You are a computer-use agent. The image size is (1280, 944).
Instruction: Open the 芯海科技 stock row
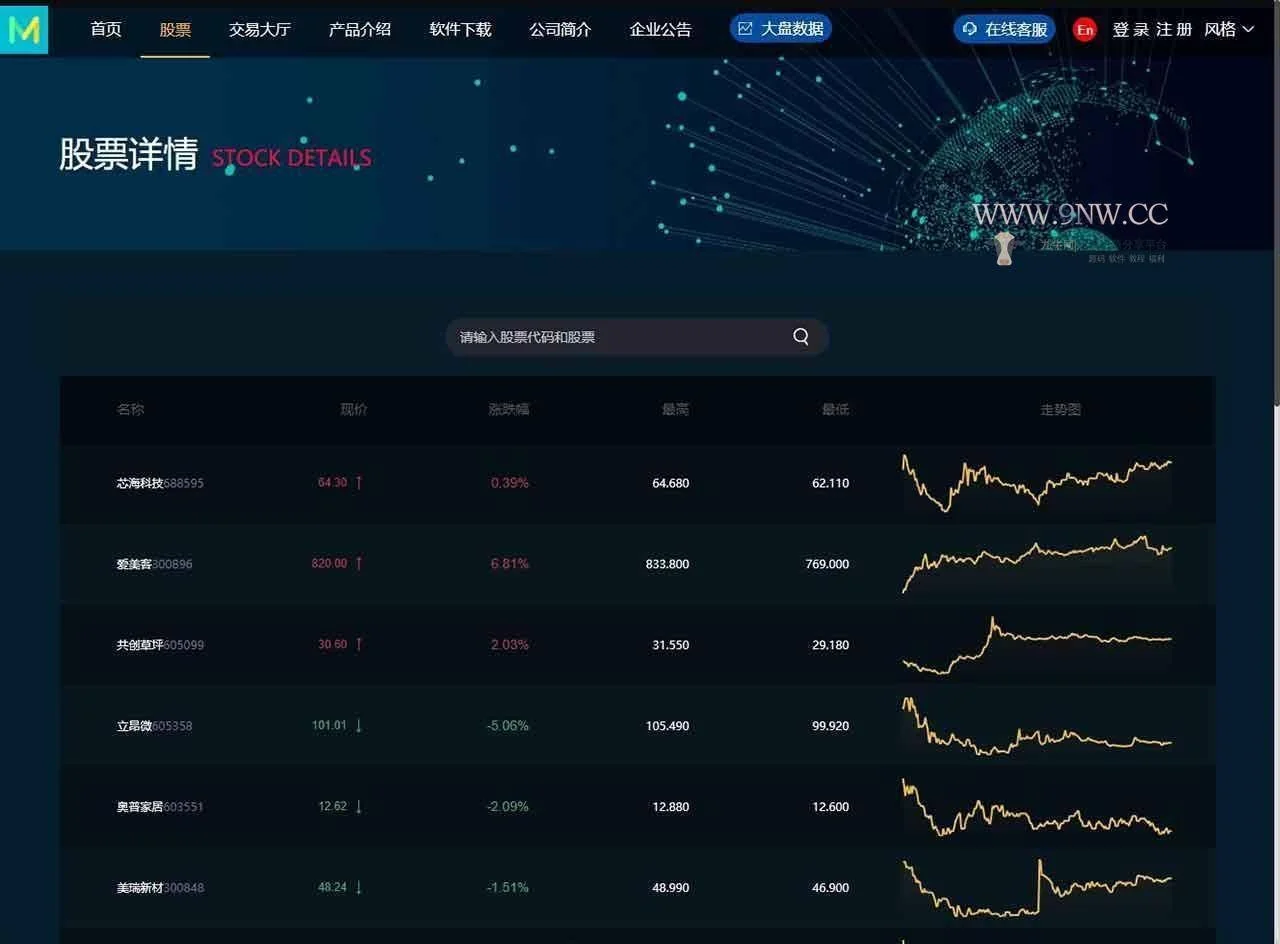click(139, 483)
